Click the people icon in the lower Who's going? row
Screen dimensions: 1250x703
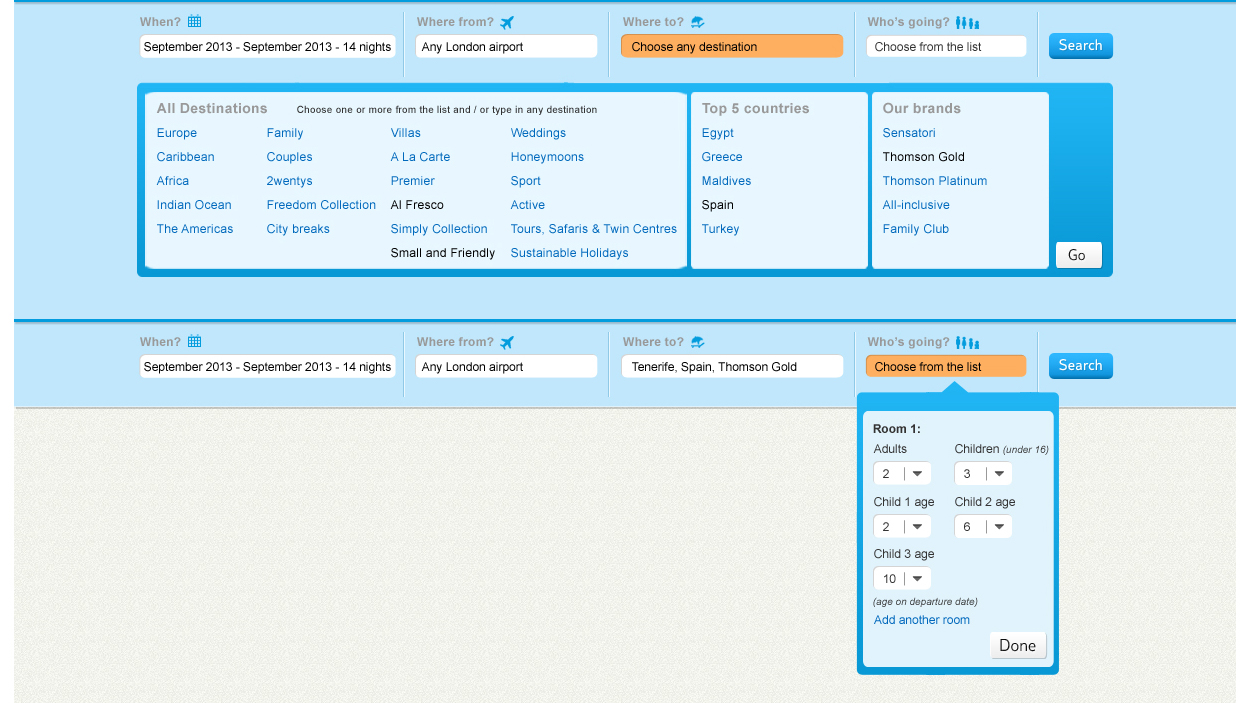click(x=967, y=342)
